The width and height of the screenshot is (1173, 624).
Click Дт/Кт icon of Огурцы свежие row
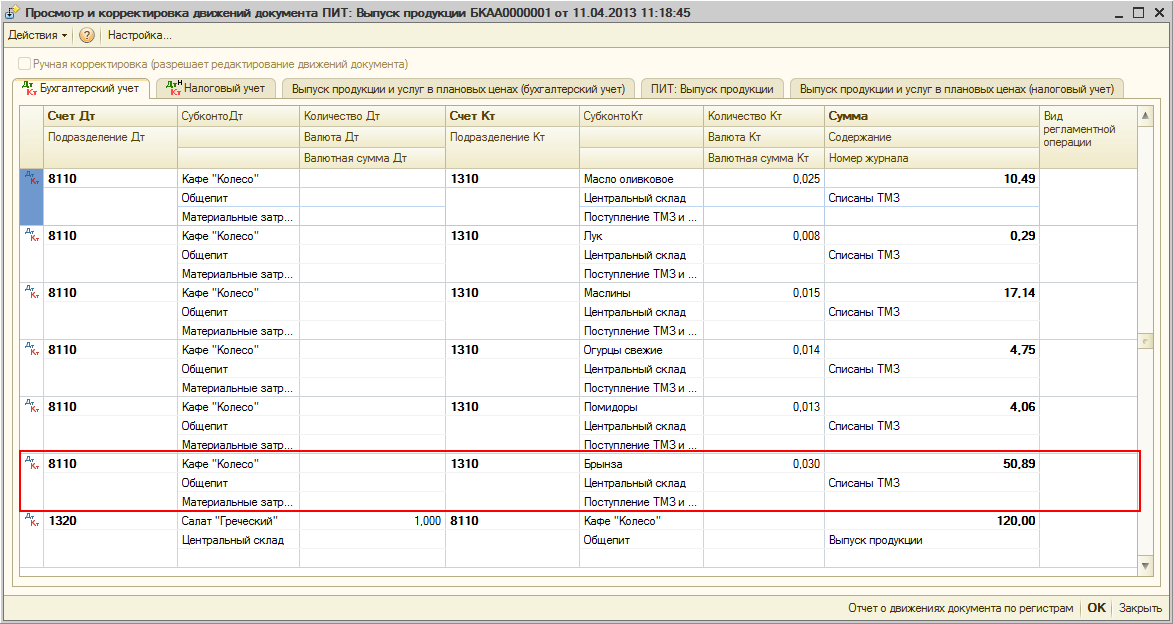(32, 349)
